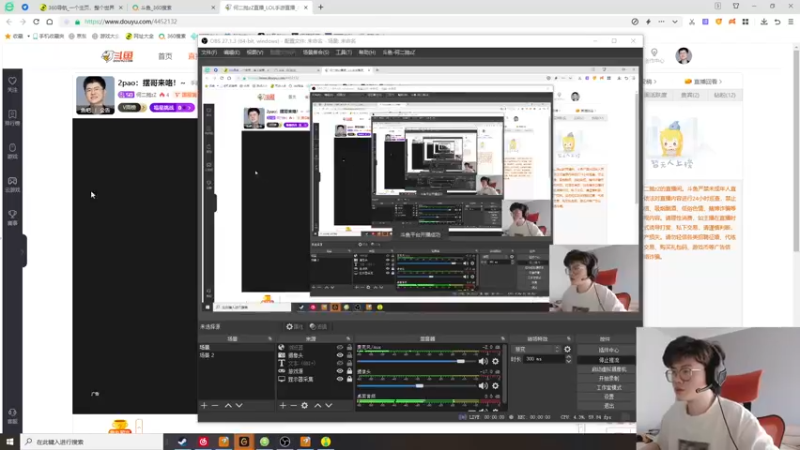
Task: Click the 停止推流 button
Action: click(x=608, y=360)
